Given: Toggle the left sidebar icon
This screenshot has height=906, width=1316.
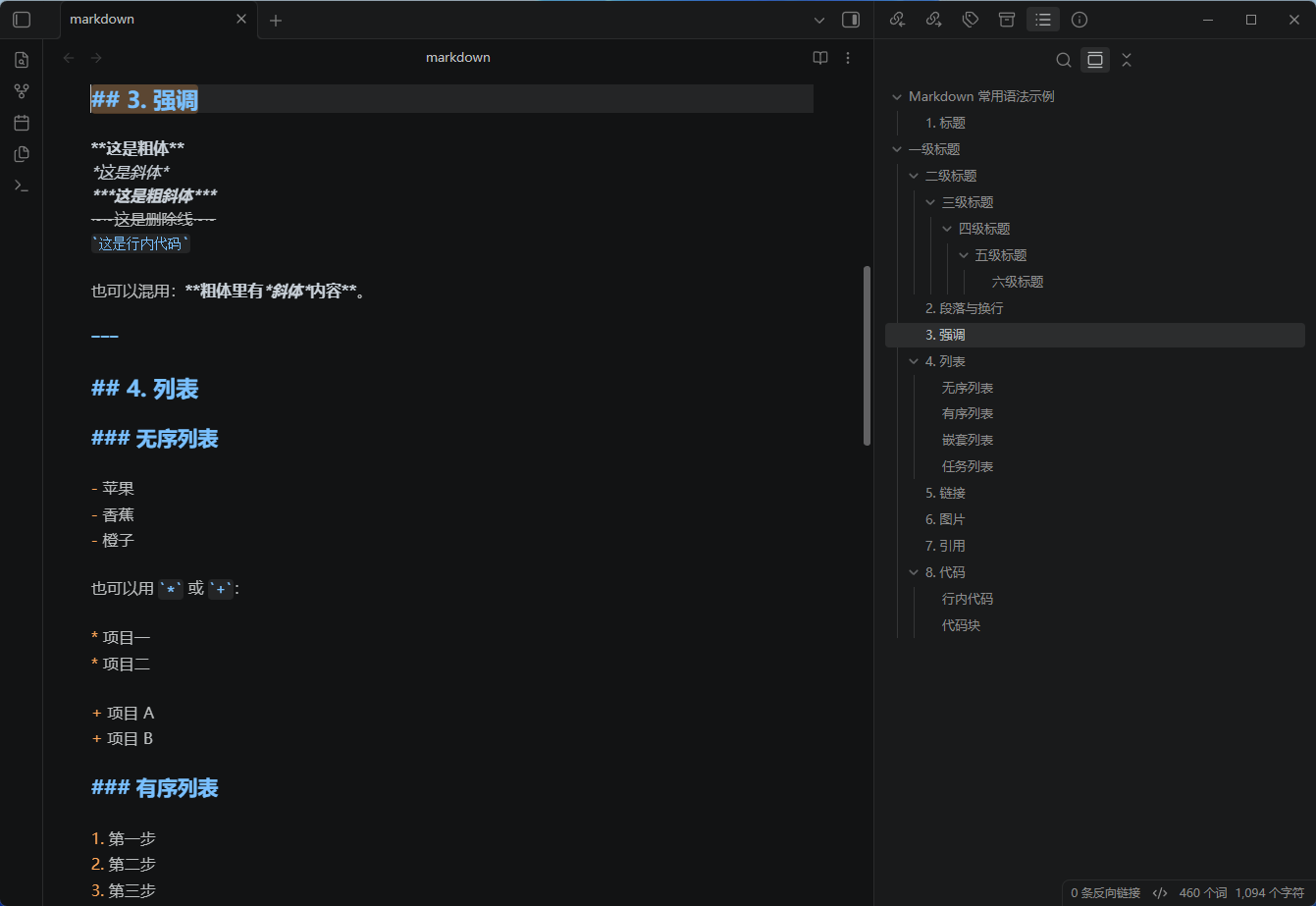Looking at the screenshot, I should pos(22,20).
